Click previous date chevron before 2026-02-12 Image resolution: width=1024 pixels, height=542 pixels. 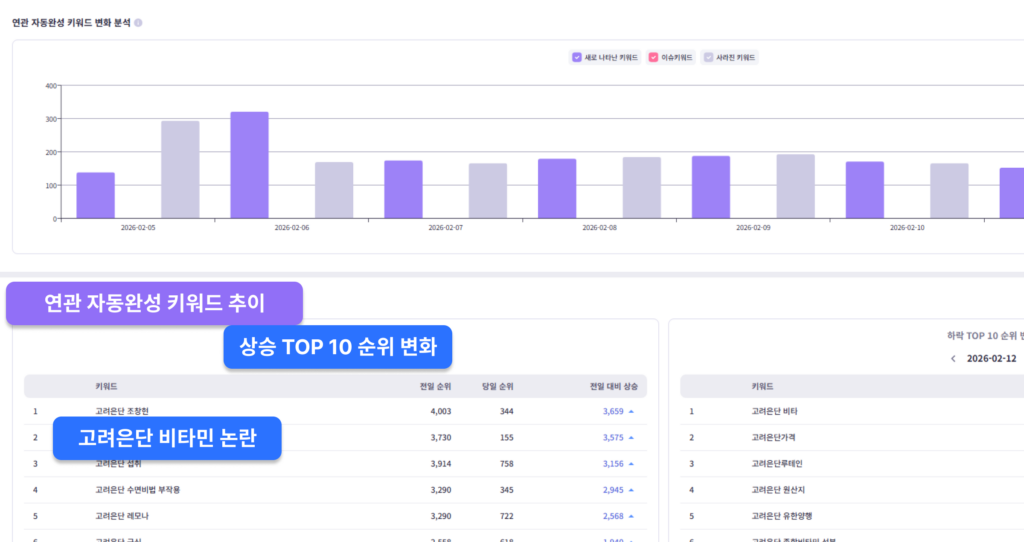(x=953, y=359)
